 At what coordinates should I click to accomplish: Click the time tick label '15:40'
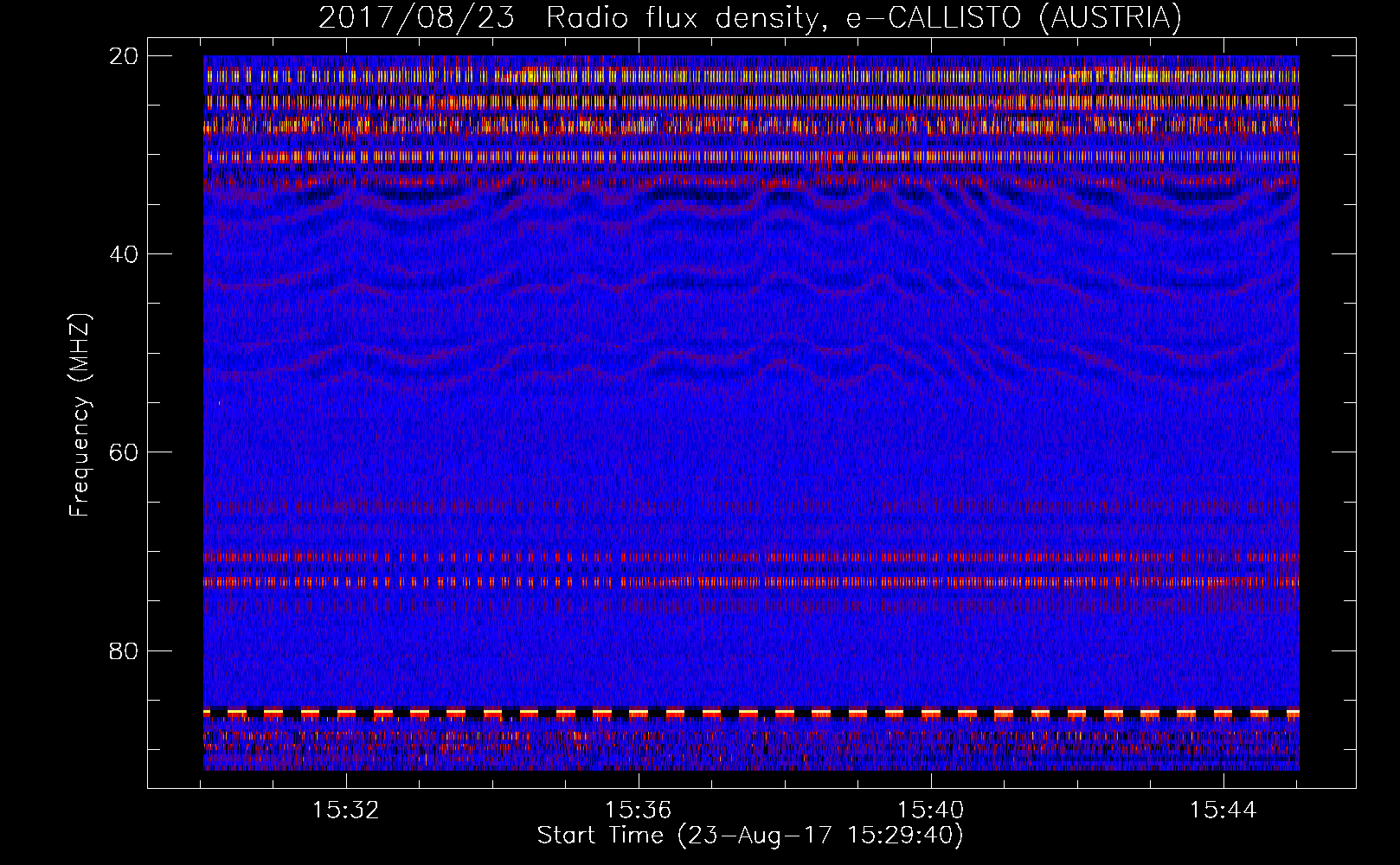[931, 810]
